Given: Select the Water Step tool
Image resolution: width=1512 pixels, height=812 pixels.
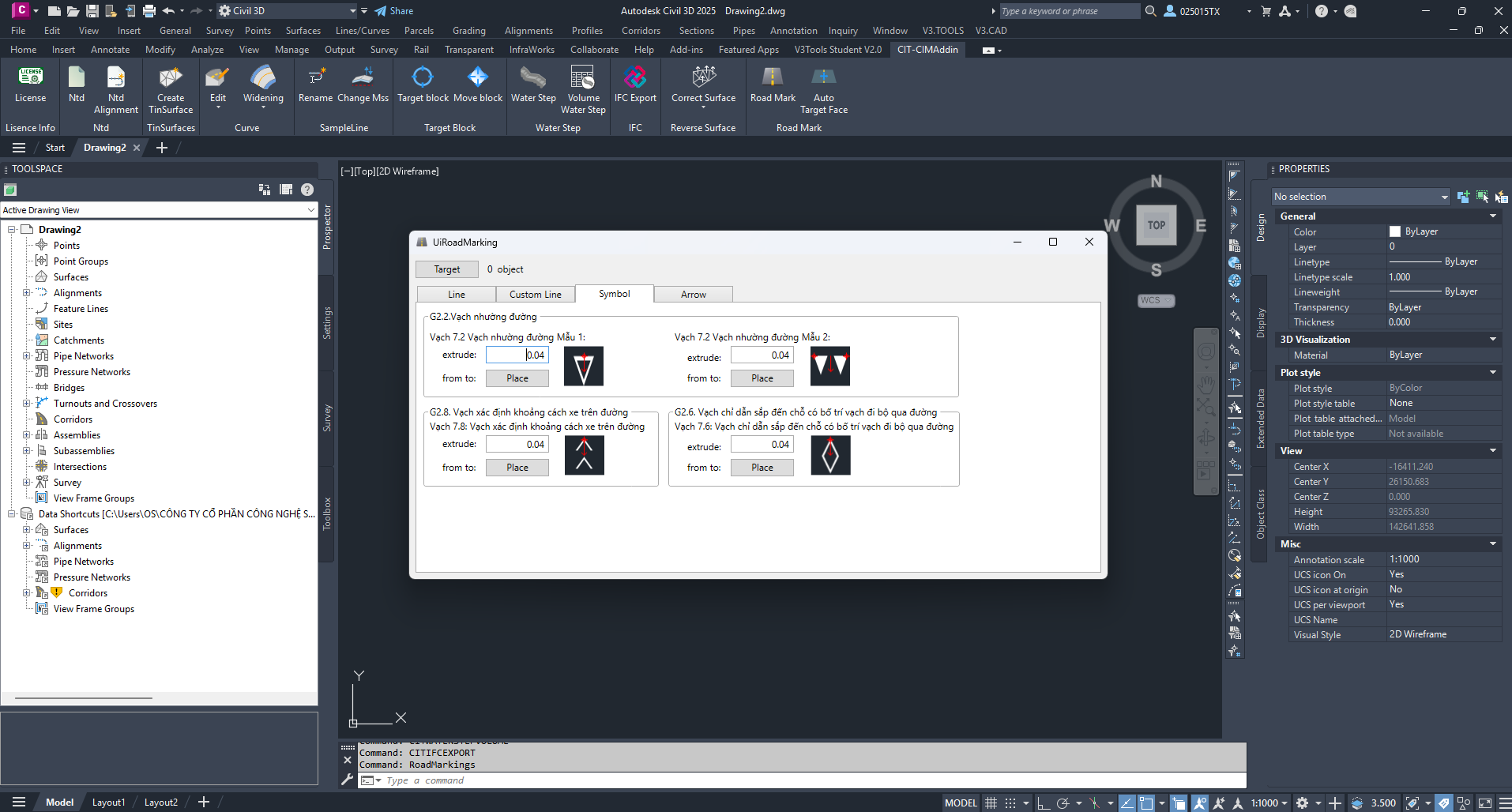Looking at the screenshot, I should [x=533, y=84].
